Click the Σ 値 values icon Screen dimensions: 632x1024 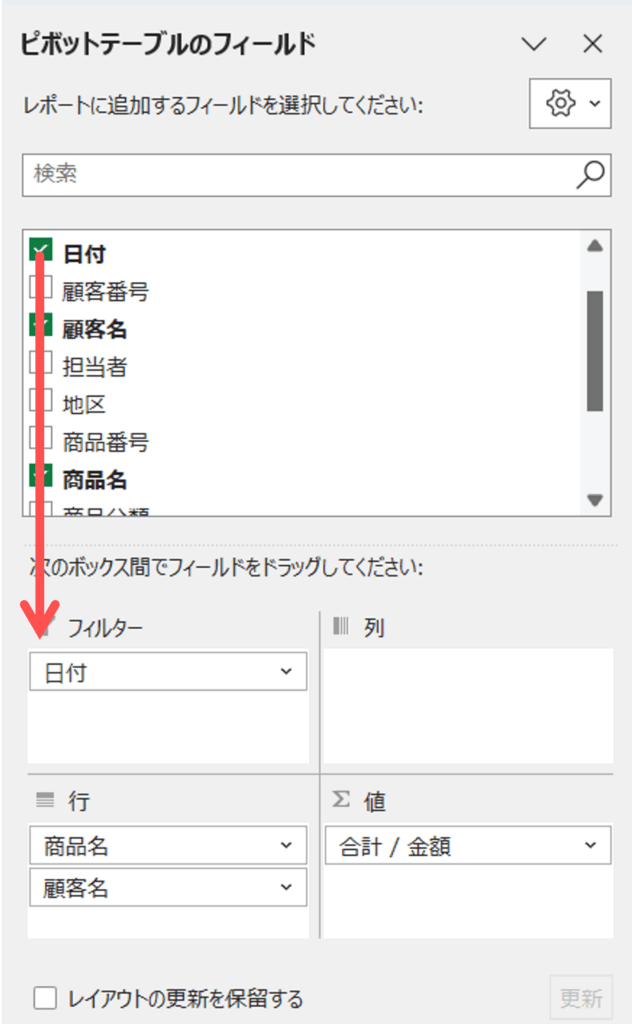[x=342, y=800]
